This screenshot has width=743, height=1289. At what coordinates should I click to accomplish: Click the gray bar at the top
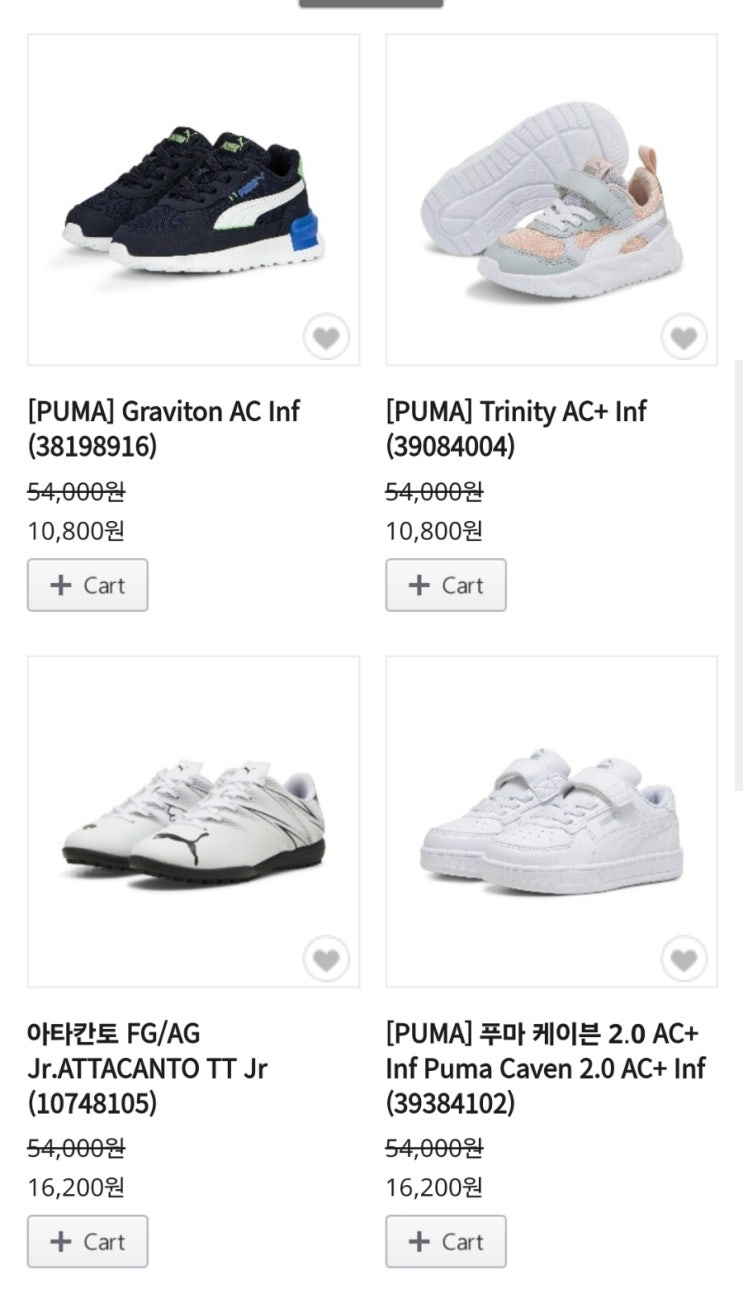[x=371, y=3]
